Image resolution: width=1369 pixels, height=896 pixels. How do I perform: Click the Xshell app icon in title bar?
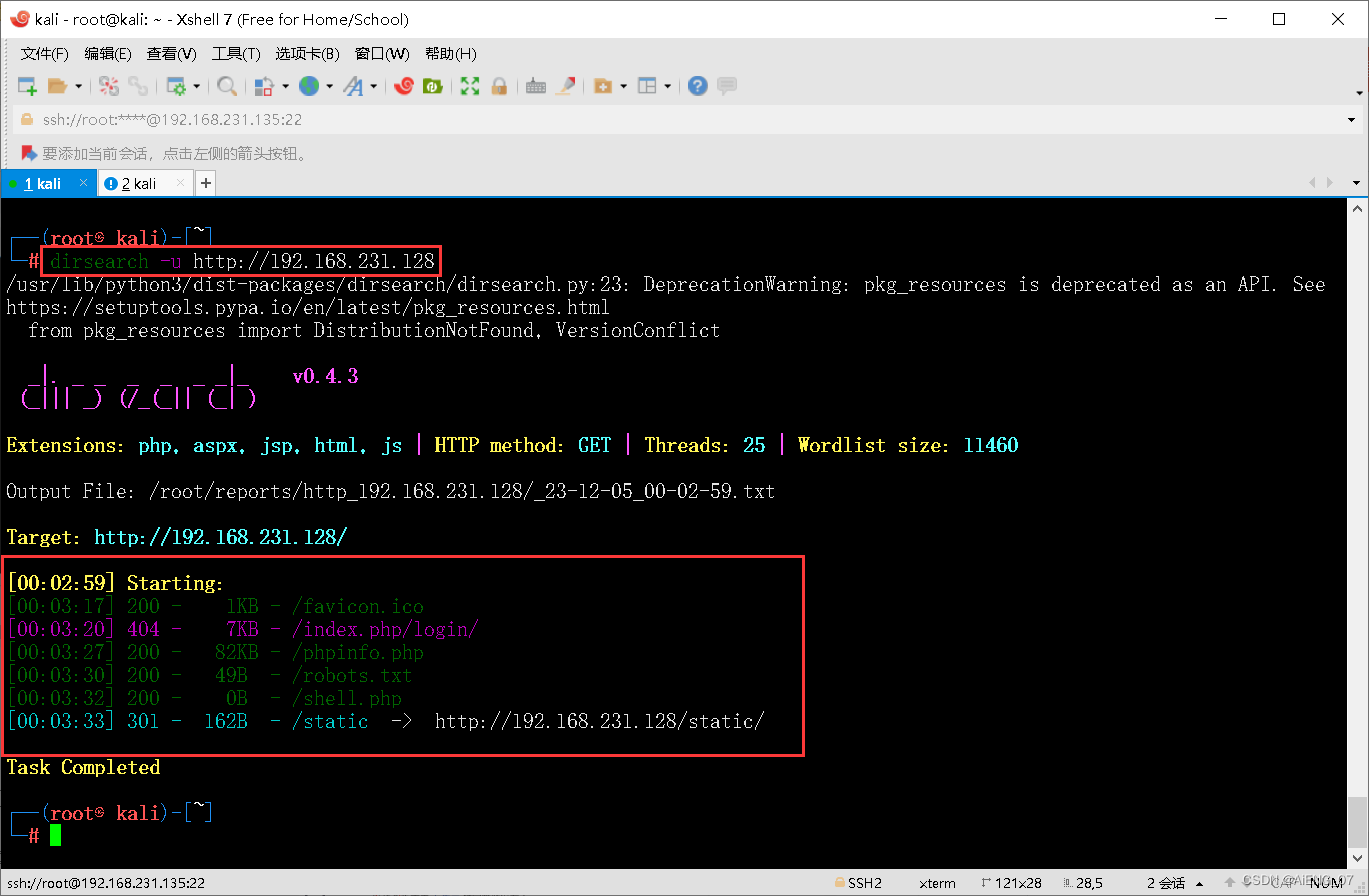(x=19, y=19)
